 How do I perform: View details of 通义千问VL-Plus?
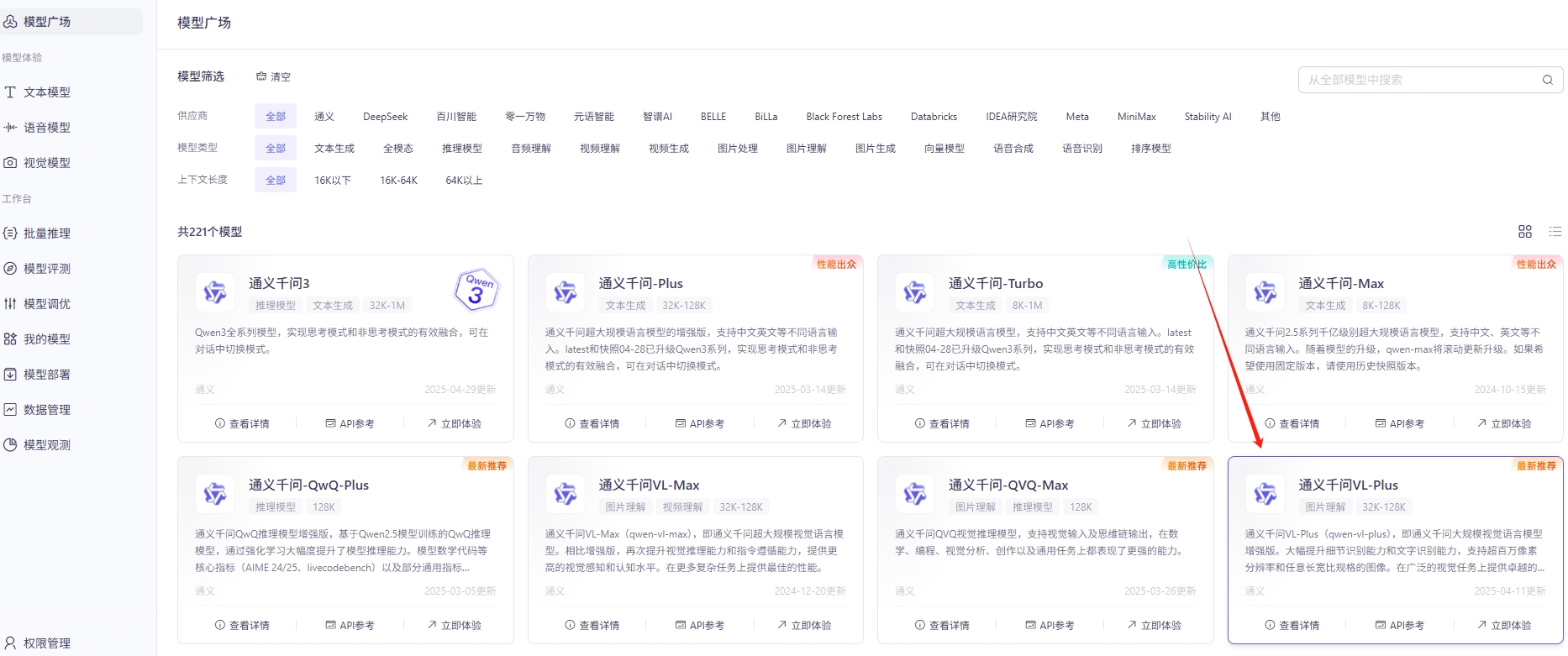tap(1292, 626)
